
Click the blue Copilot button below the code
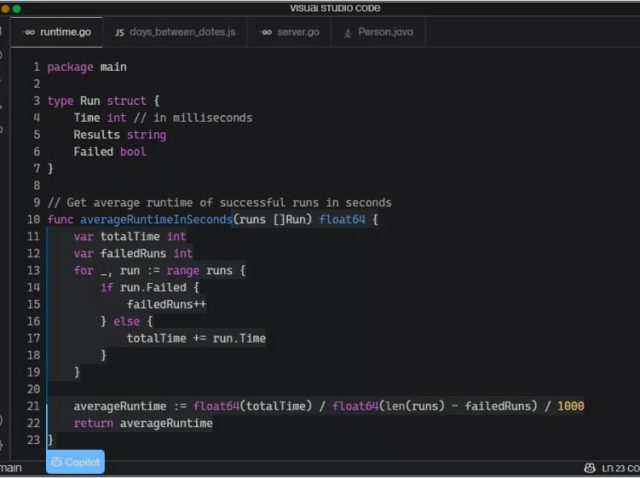tap(75, 462)
